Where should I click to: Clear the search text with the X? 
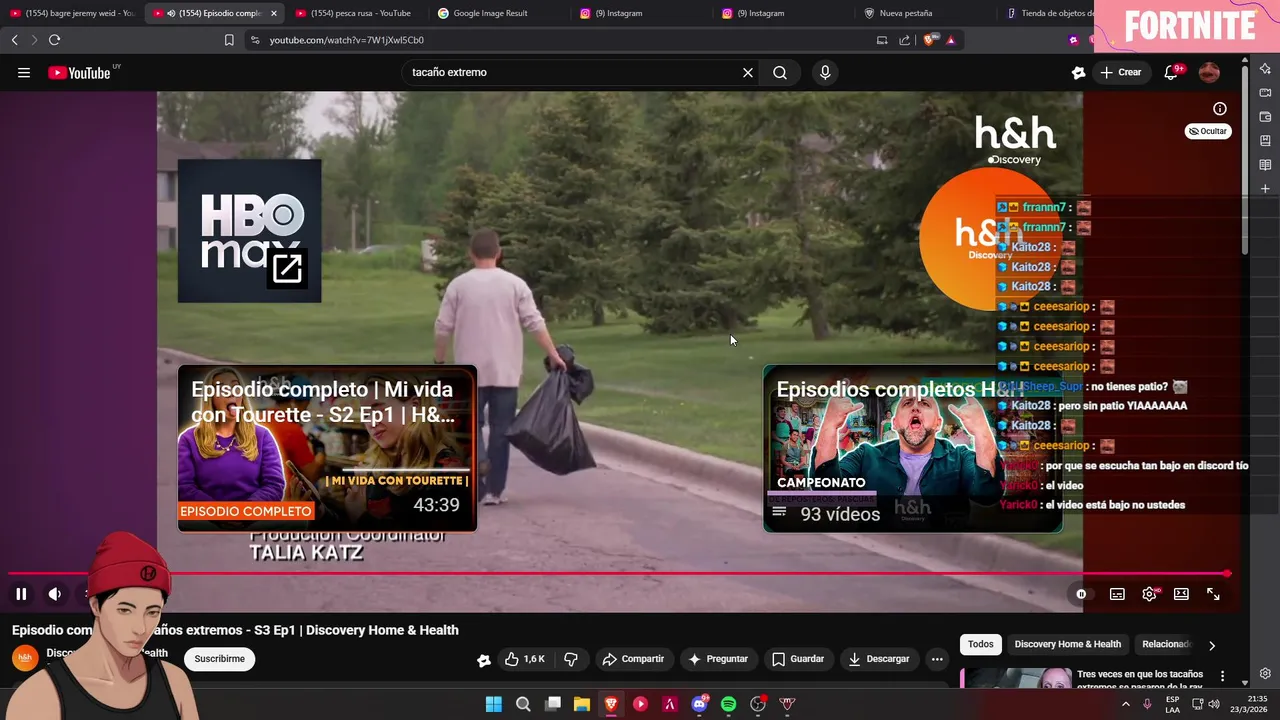click(x=747, y=72)
